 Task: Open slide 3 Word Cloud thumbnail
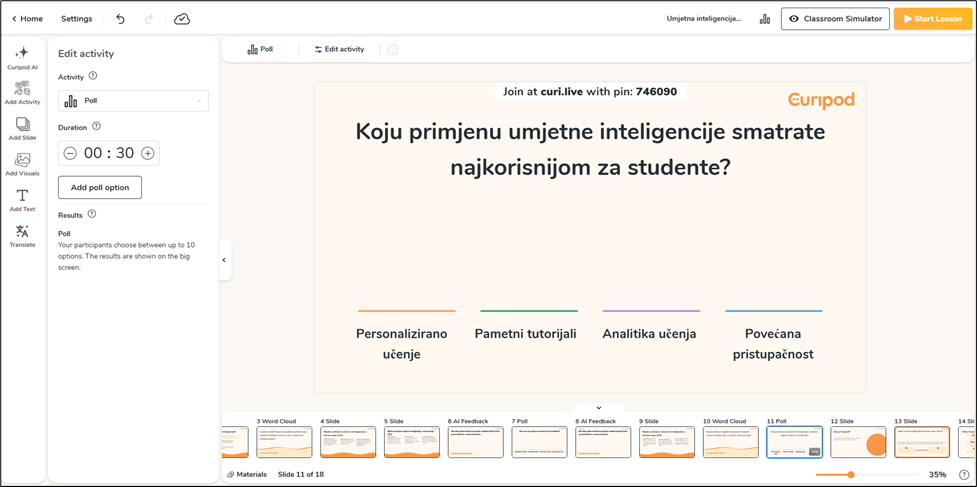click(x=284, y=442)
